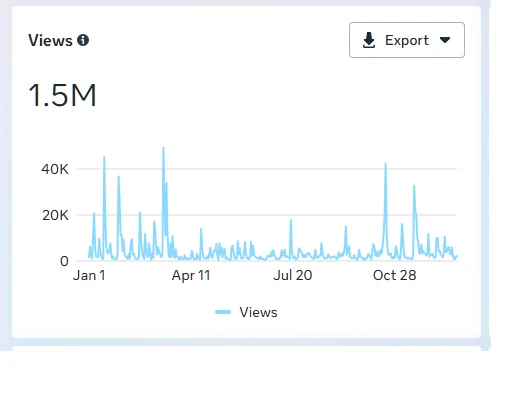This screenshot has height=408, width=520.
Task: Click the 40K axis label
Action: [x=55, y=169]
